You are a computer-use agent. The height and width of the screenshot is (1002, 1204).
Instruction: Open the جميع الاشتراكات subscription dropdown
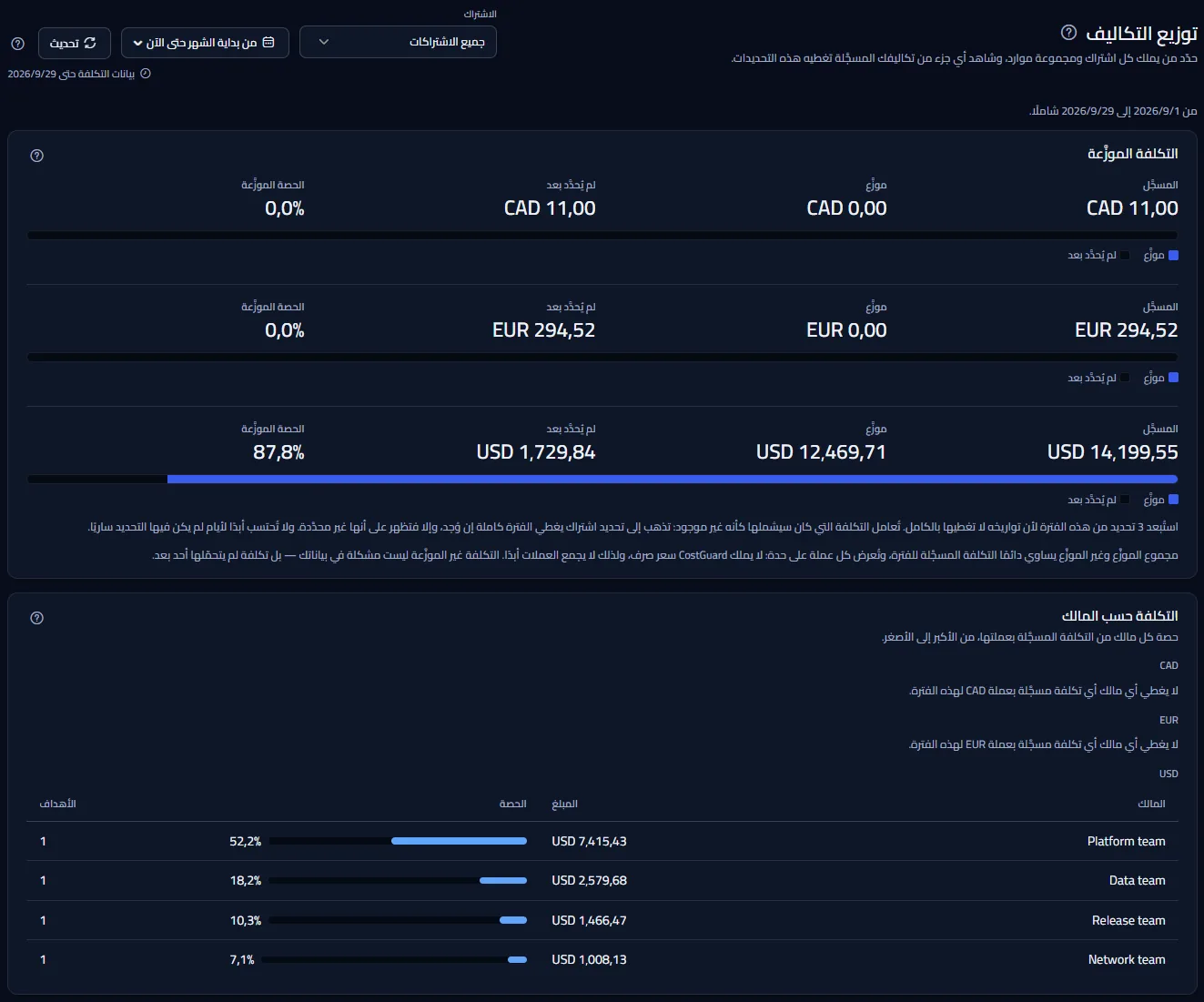point(398,42)
